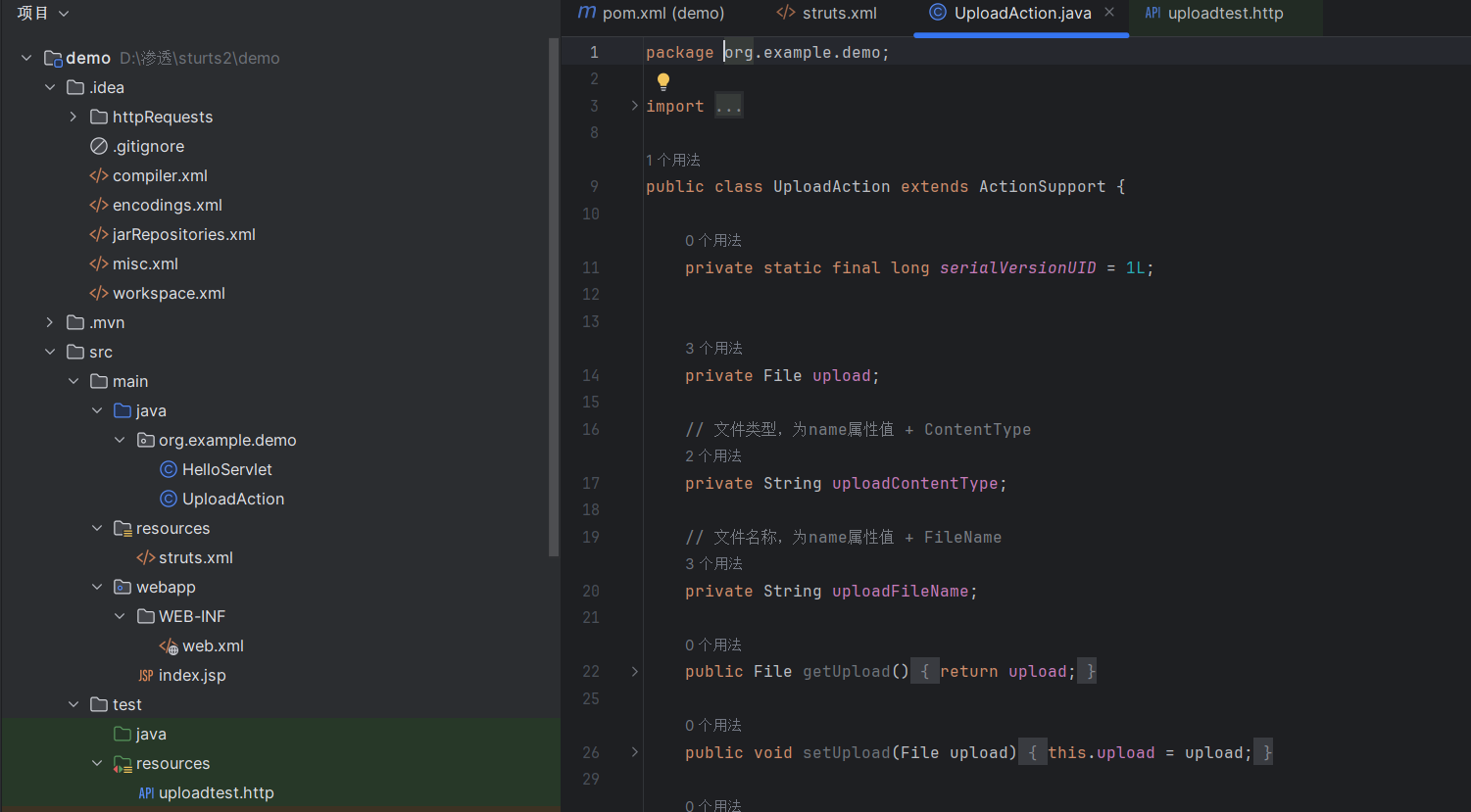
Task: Click the encodings.xml file icon
Action: (x=98, y=205)
